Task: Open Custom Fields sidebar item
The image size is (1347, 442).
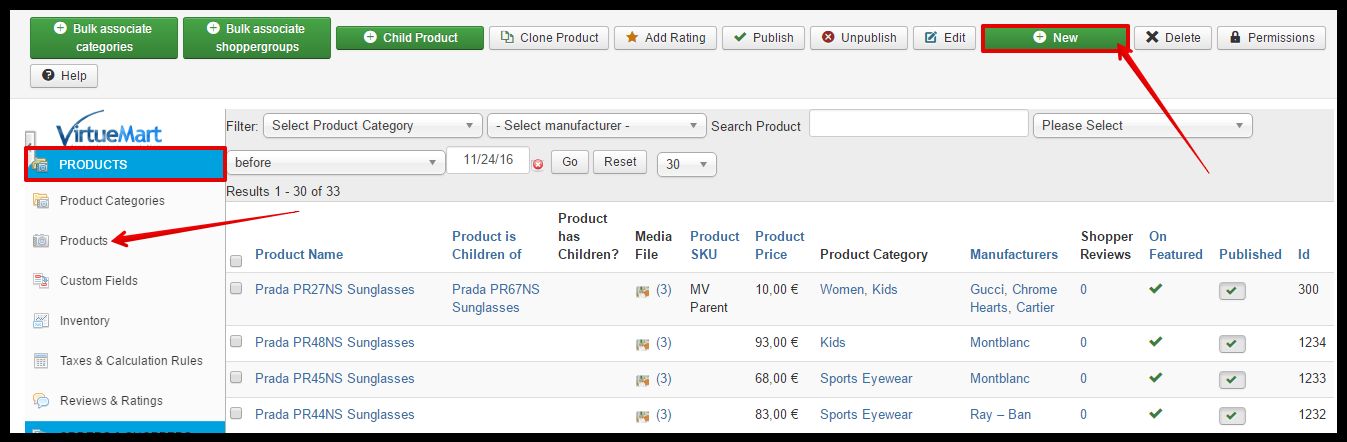Action: 99,281
